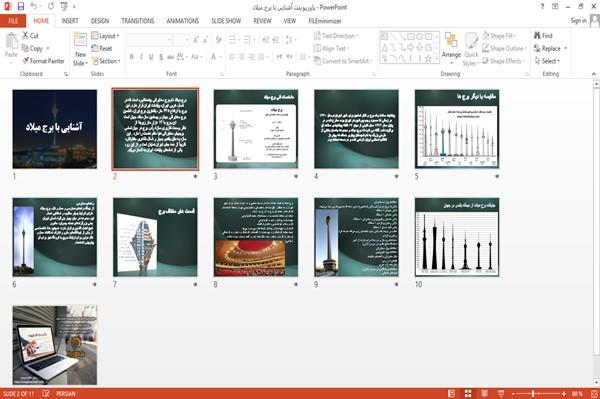Click the Sign in link

(x=578, y=21)
